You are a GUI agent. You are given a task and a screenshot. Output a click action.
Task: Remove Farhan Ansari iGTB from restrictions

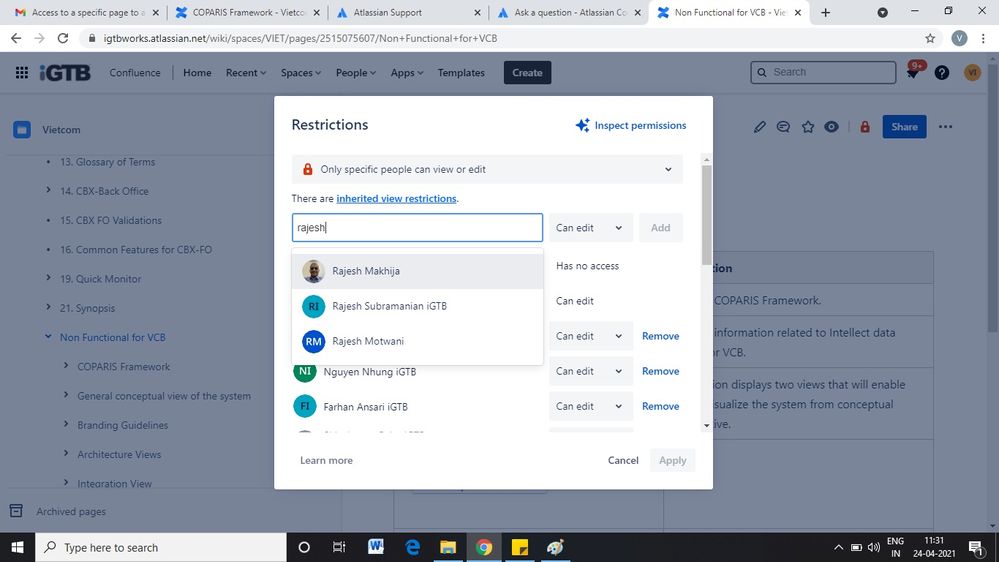click(x=660, y=406)
